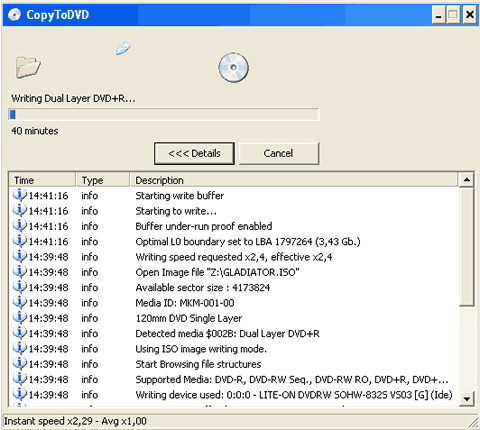The height and width of the screenshot is (430, 480).
Task: Select the Open Image file GLADIATOR.ISO entry
Action: pyautogui.click(x=233, y=272)
